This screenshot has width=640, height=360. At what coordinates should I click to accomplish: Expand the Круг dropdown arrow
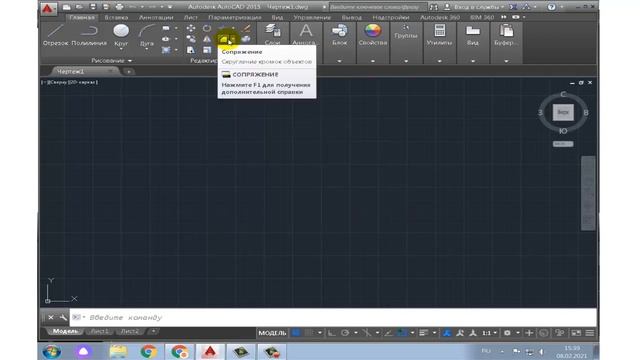(121, 49)
